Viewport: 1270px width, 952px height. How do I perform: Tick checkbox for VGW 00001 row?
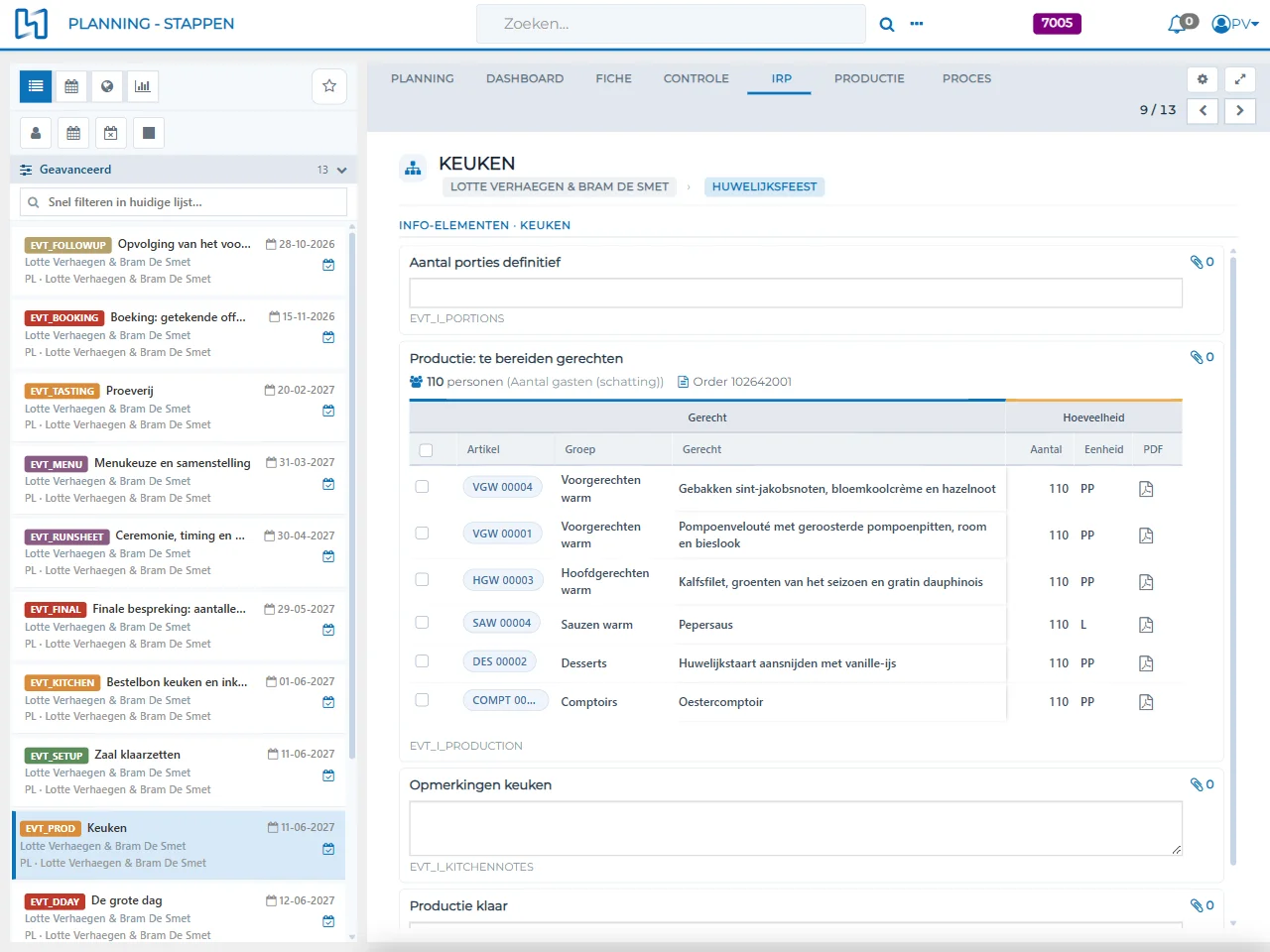point(422,534)
